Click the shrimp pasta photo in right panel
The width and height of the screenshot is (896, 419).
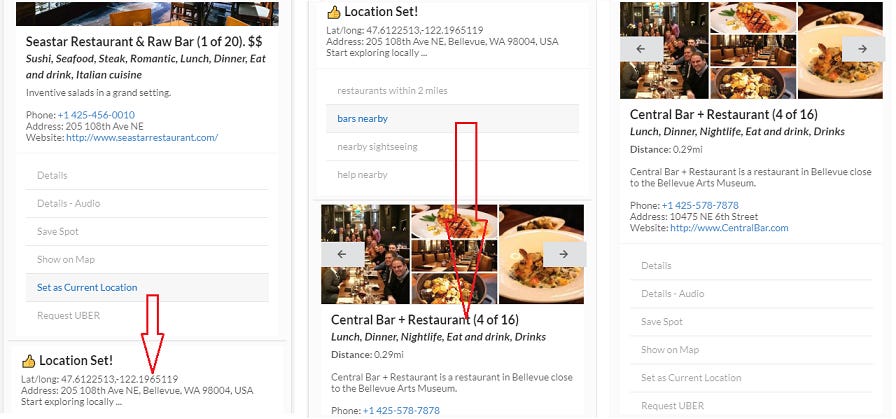pos(841,50)
